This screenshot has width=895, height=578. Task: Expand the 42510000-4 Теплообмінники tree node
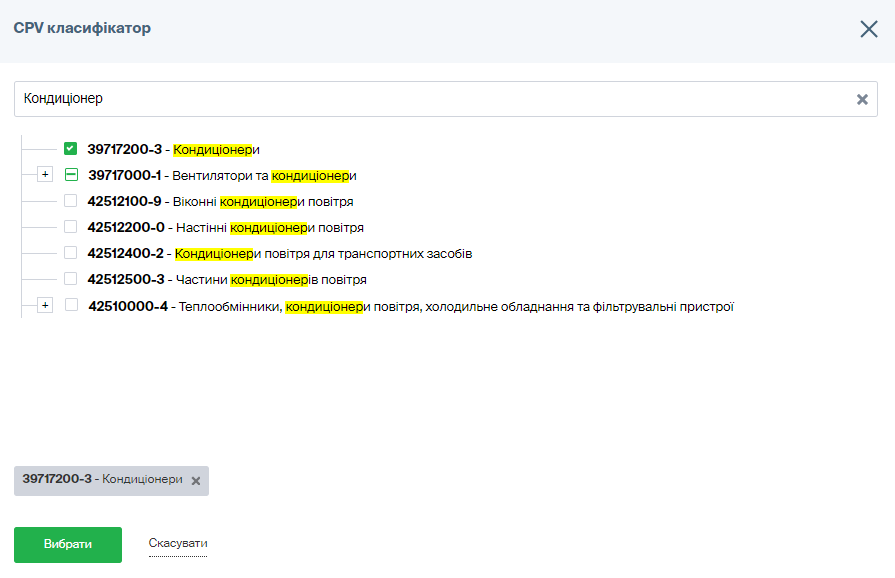44,305
